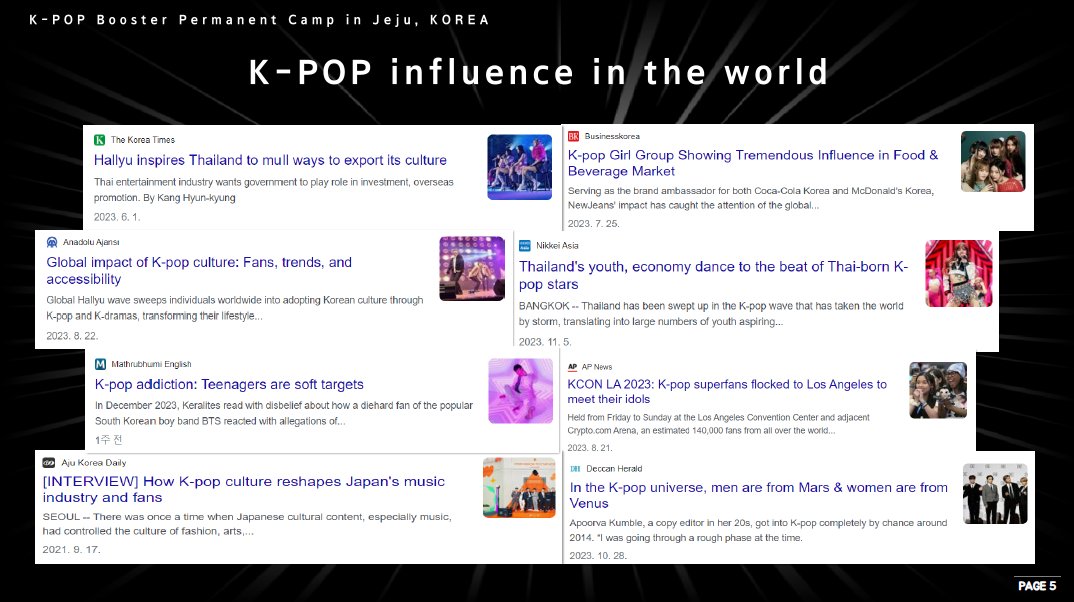Open 'KCON LA 2023' headline link
The height and width of the screenshot is (602, 1074).
coord(727,392)
